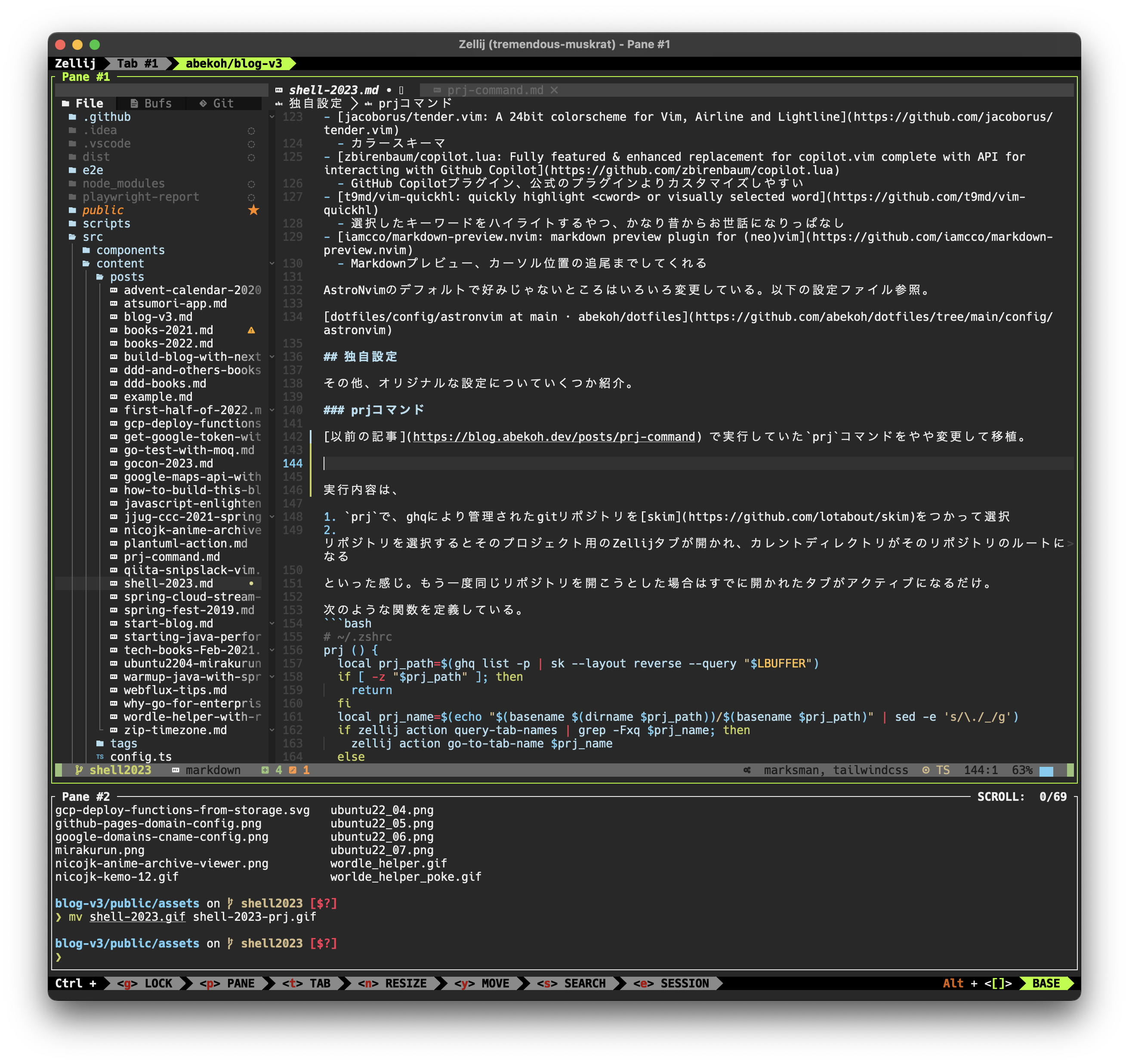Screen dimensions: 1129x1064
Task: Open the blog.abekoh.dev prj-command link
Action: tap(553, 437)
